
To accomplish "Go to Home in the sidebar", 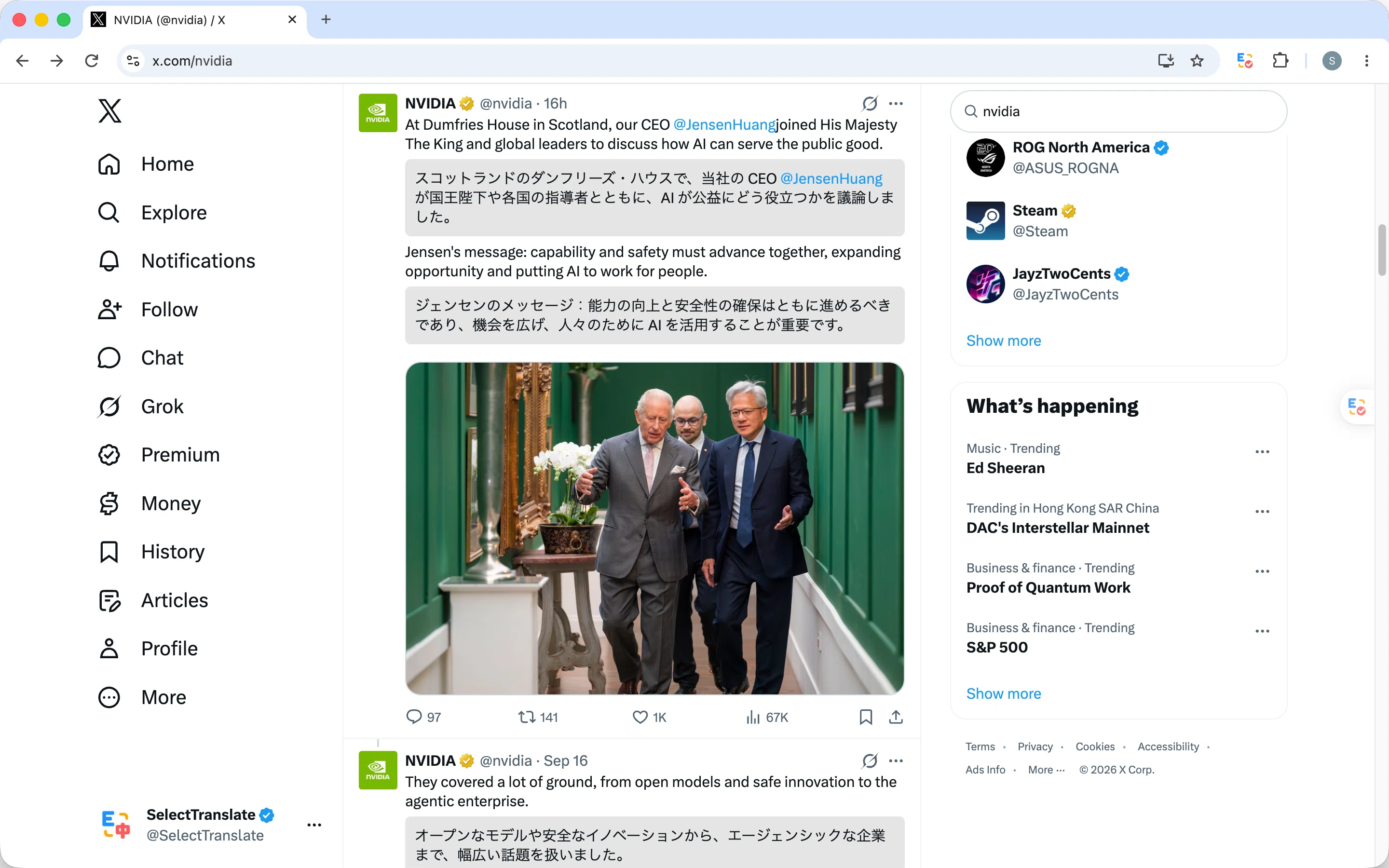I will tap(146, 164).
